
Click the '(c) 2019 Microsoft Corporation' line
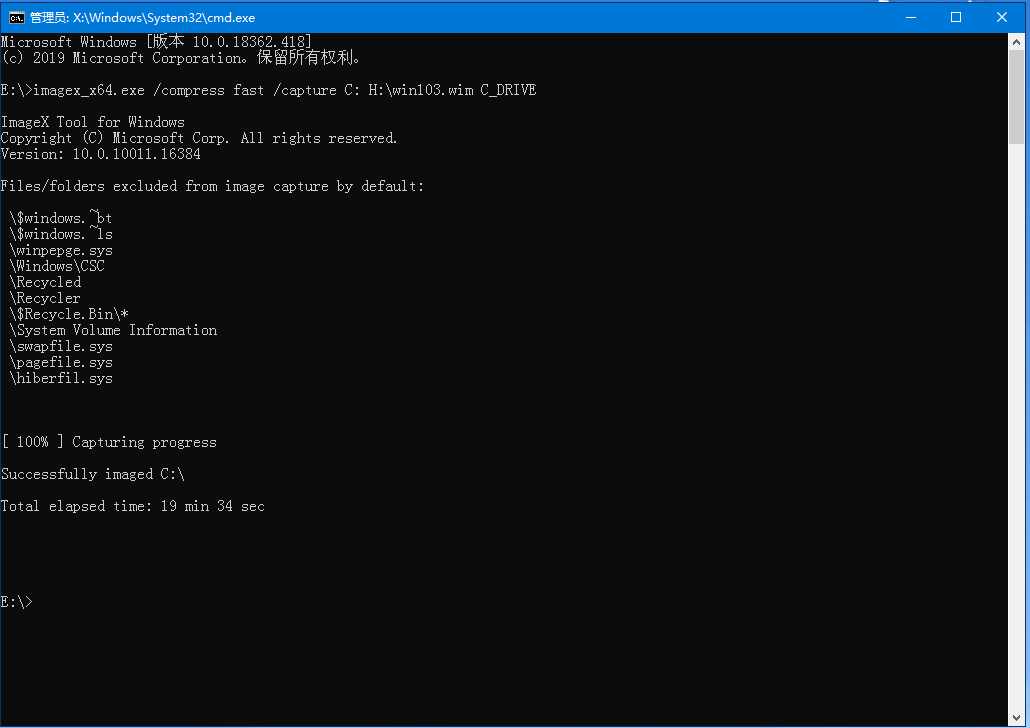tap(181, 58)
